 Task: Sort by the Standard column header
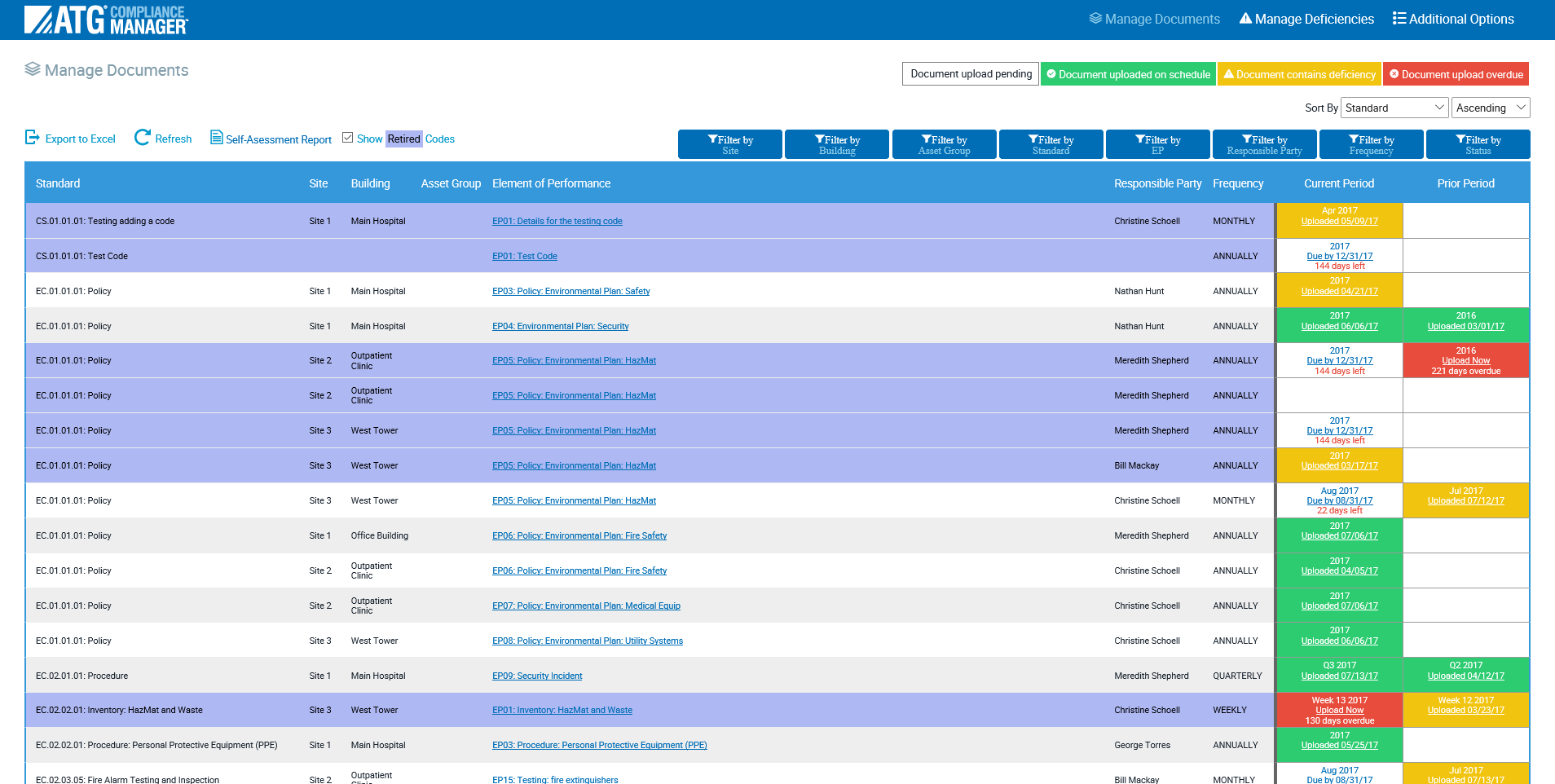[58, 183]
